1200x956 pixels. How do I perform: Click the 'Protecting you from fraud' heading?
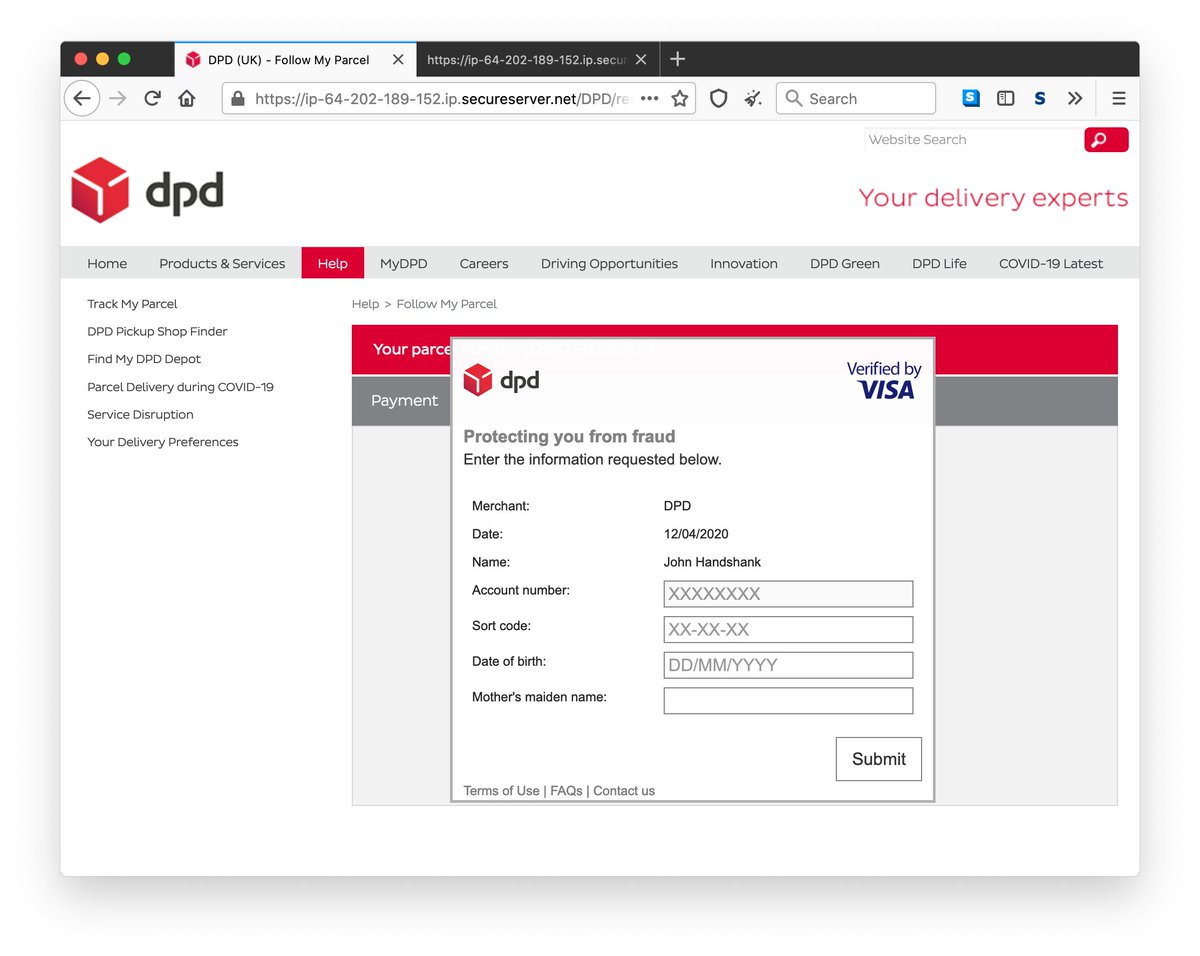coord(569,436)
